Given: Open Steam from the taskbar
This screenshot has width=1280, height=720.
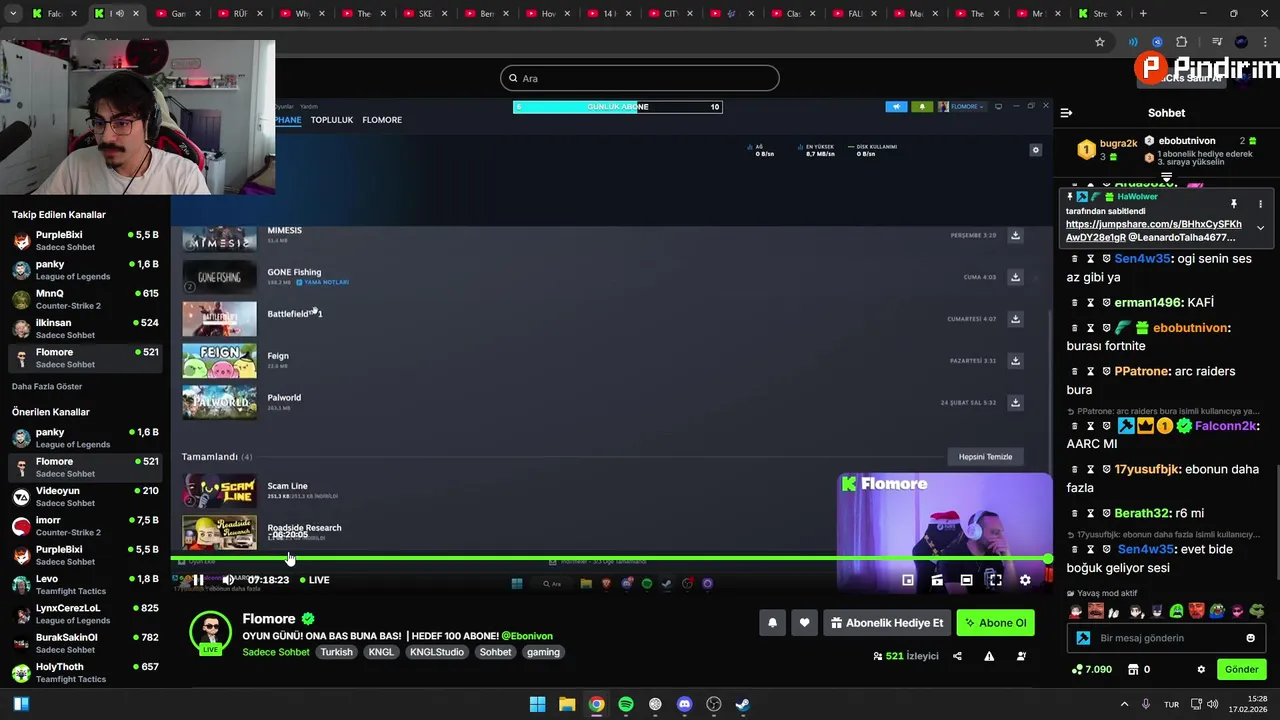Looking at the screenshot, I should click(743, 704).
